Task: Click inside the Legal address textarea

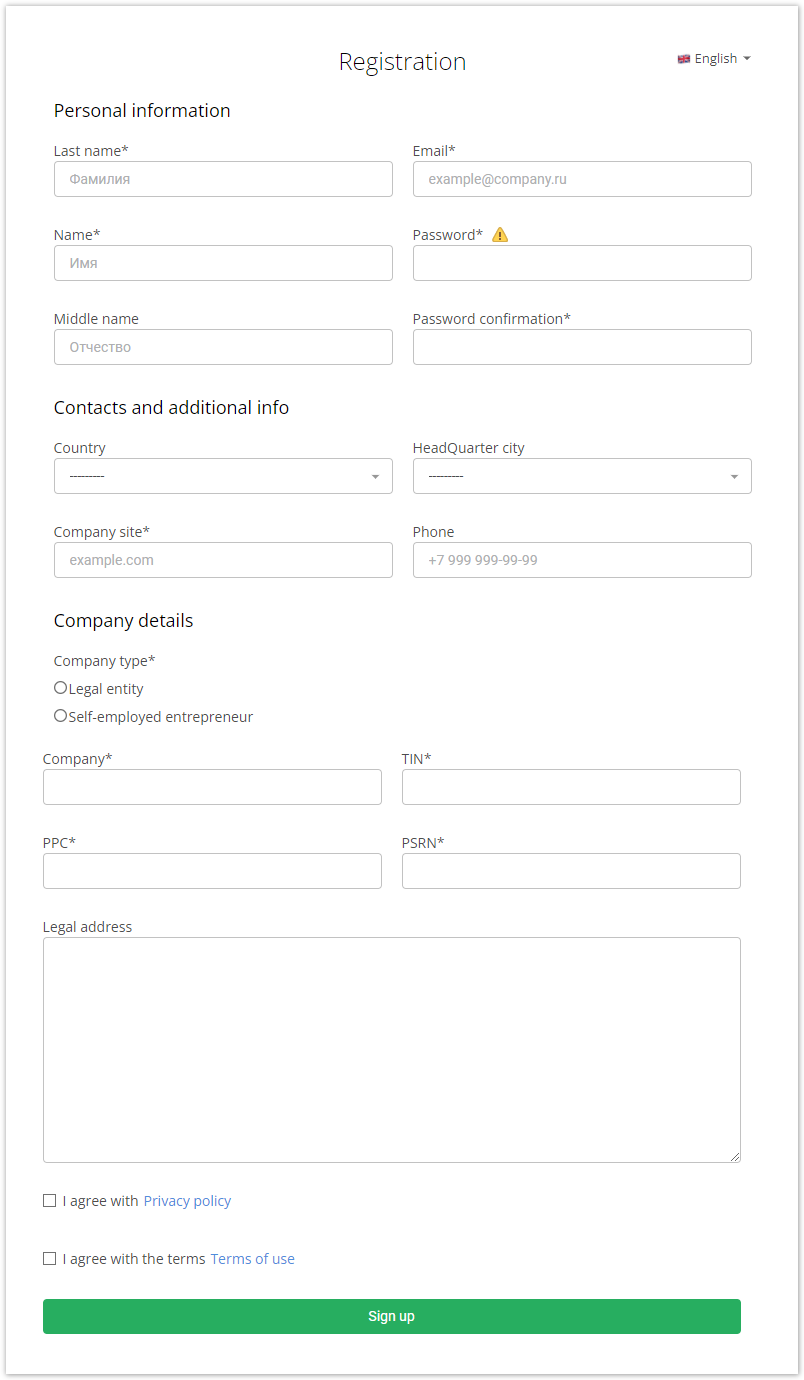Action: point(392,1050)
